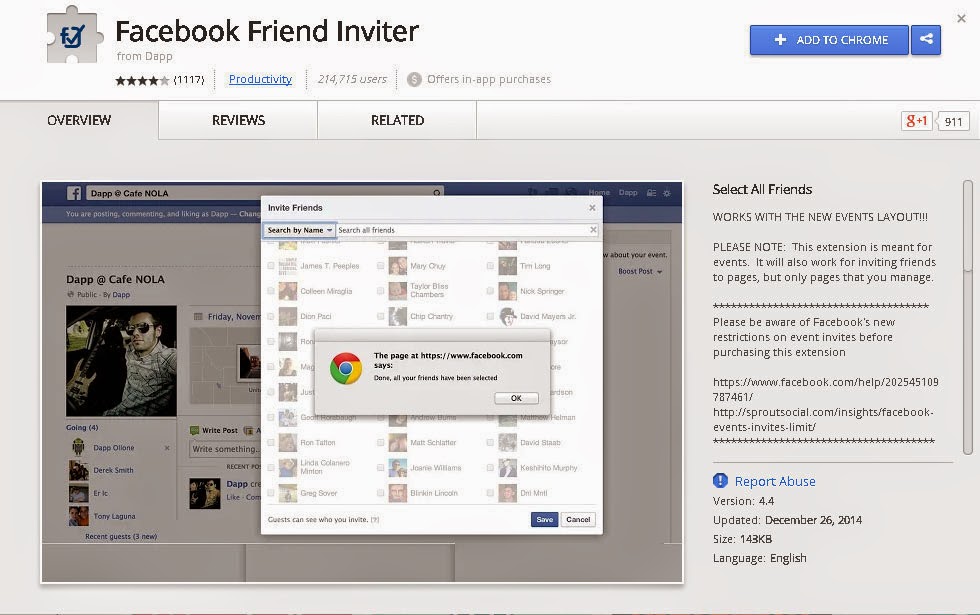Click the (1117) rating count
Screen dimensions: 980x615
click(189, 79)
